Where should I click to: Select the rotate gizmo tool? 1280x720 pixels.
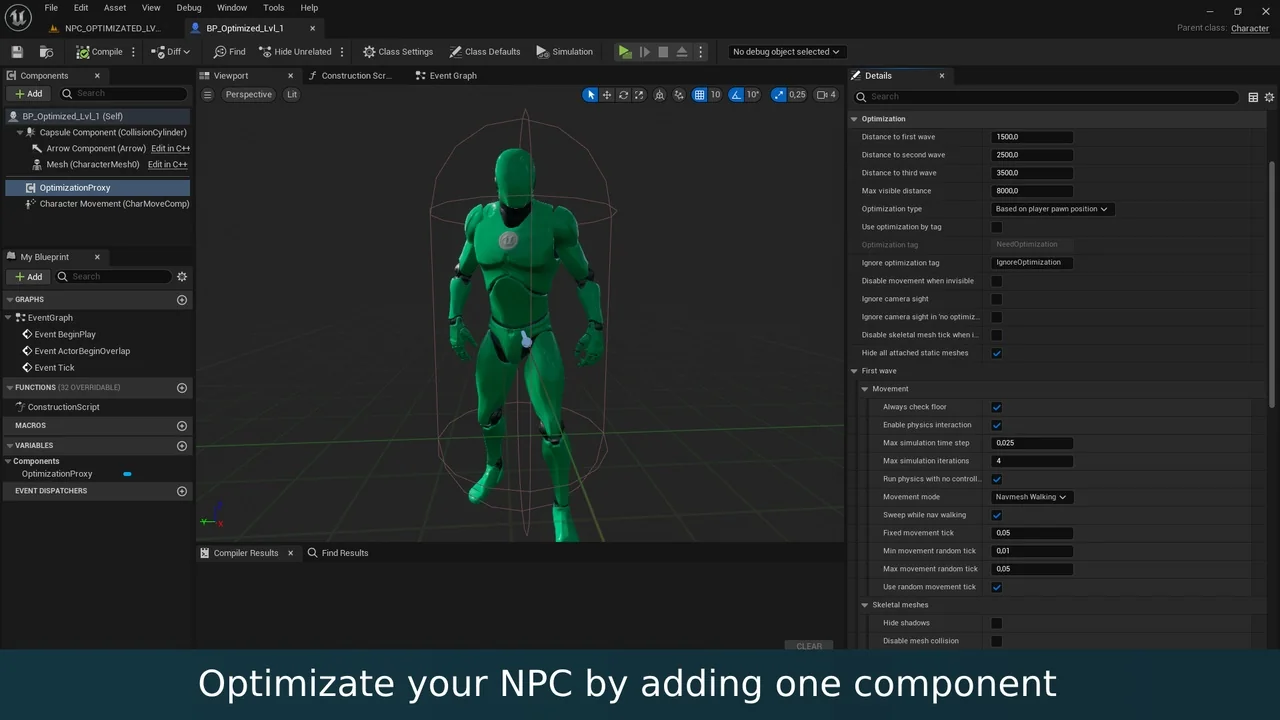624,95
